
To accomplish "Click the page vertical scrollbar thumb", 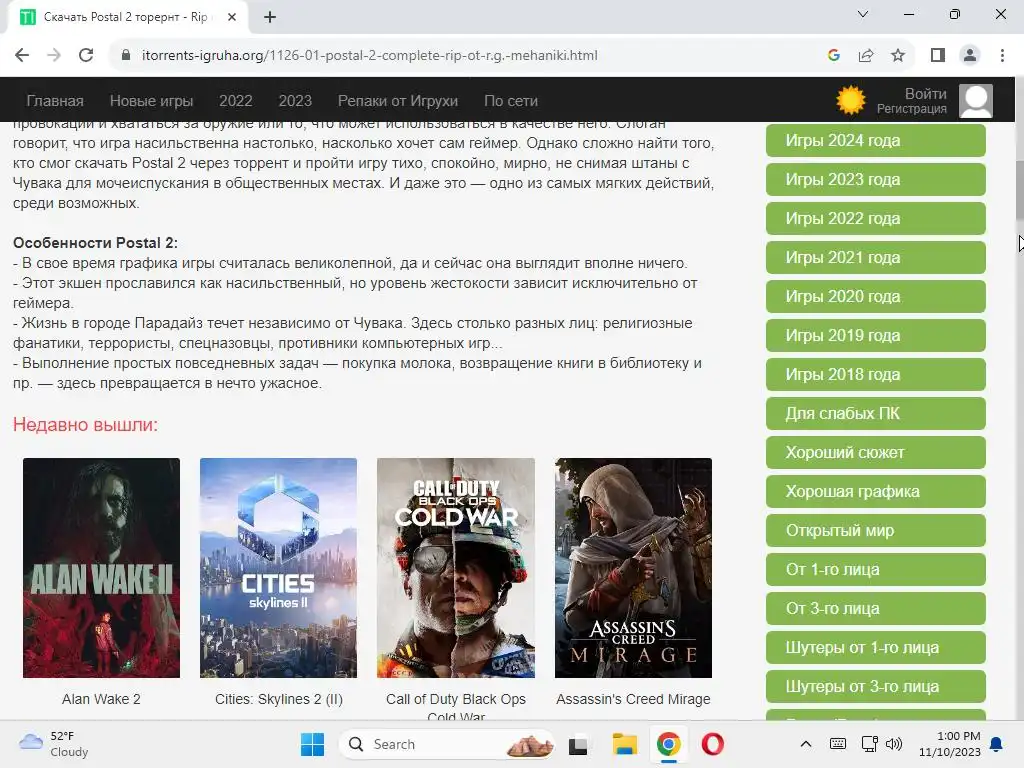I will [1019, 189].
